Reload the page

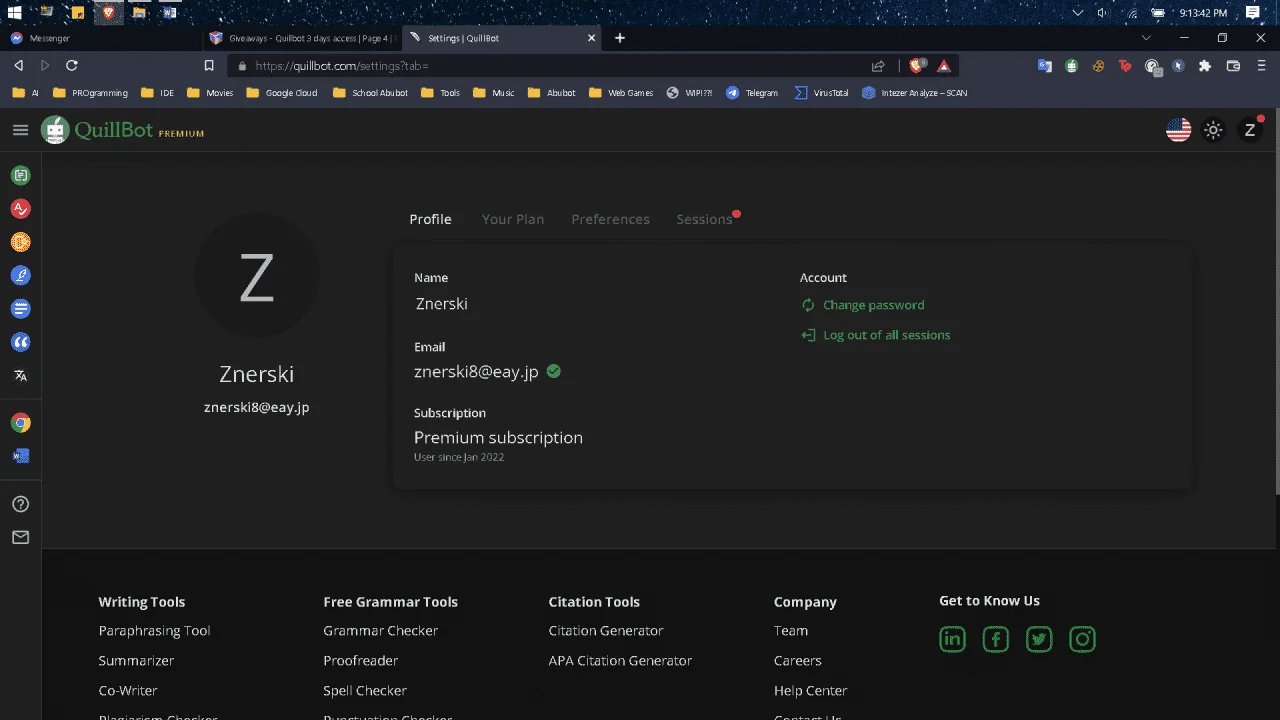[72, 66]
